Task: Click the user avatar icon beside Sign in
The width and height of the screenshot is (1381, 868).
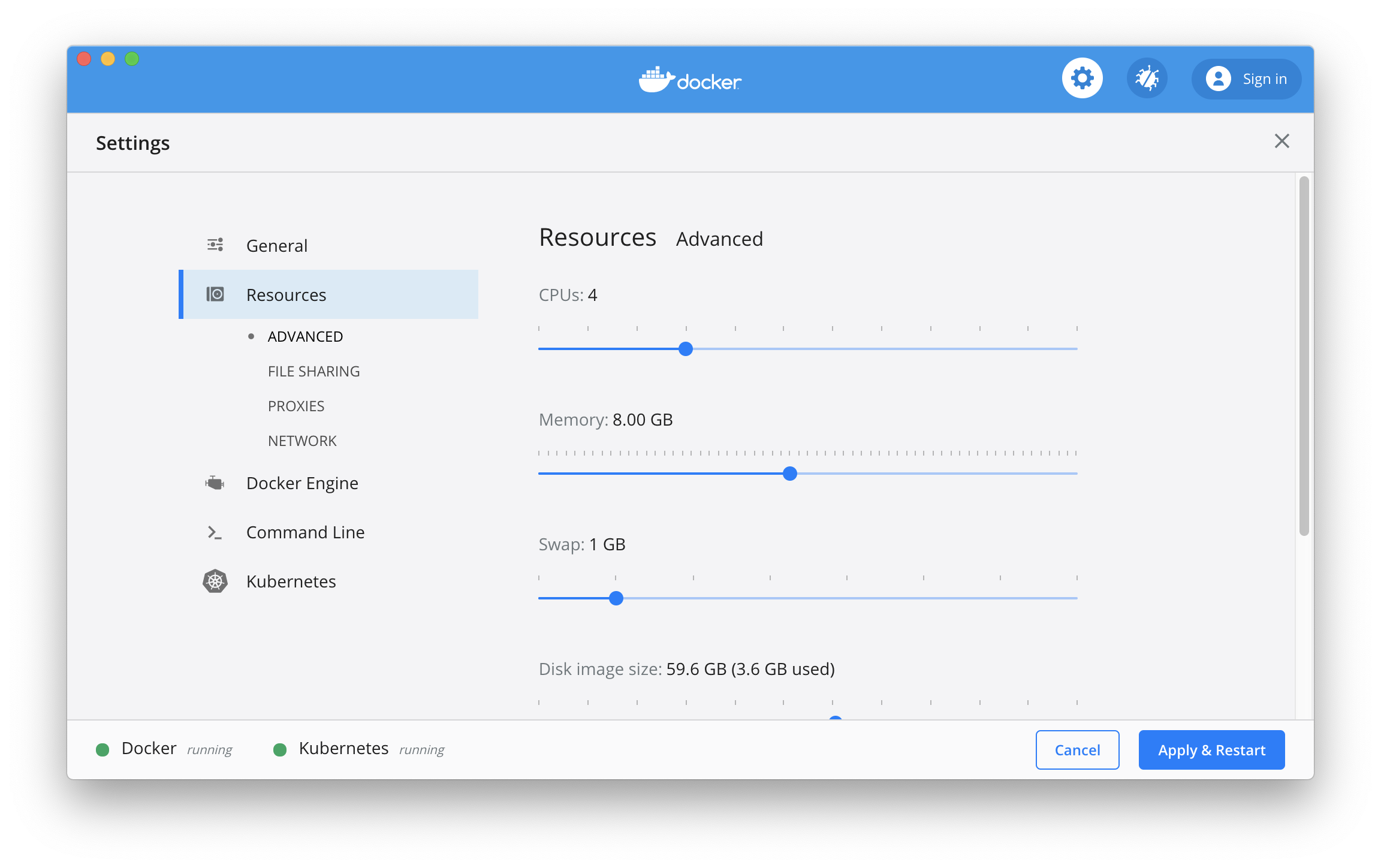Action: coord(1219,79)
